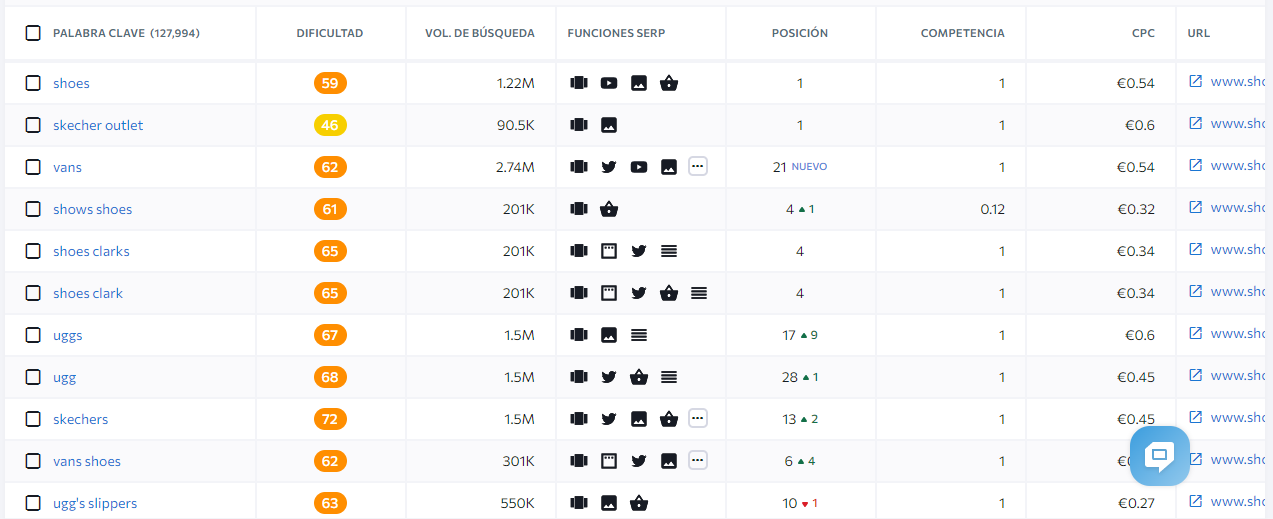Click the URL column header
The width and height of the screenshot is (1273, 519).
(x=1199, y=33)
